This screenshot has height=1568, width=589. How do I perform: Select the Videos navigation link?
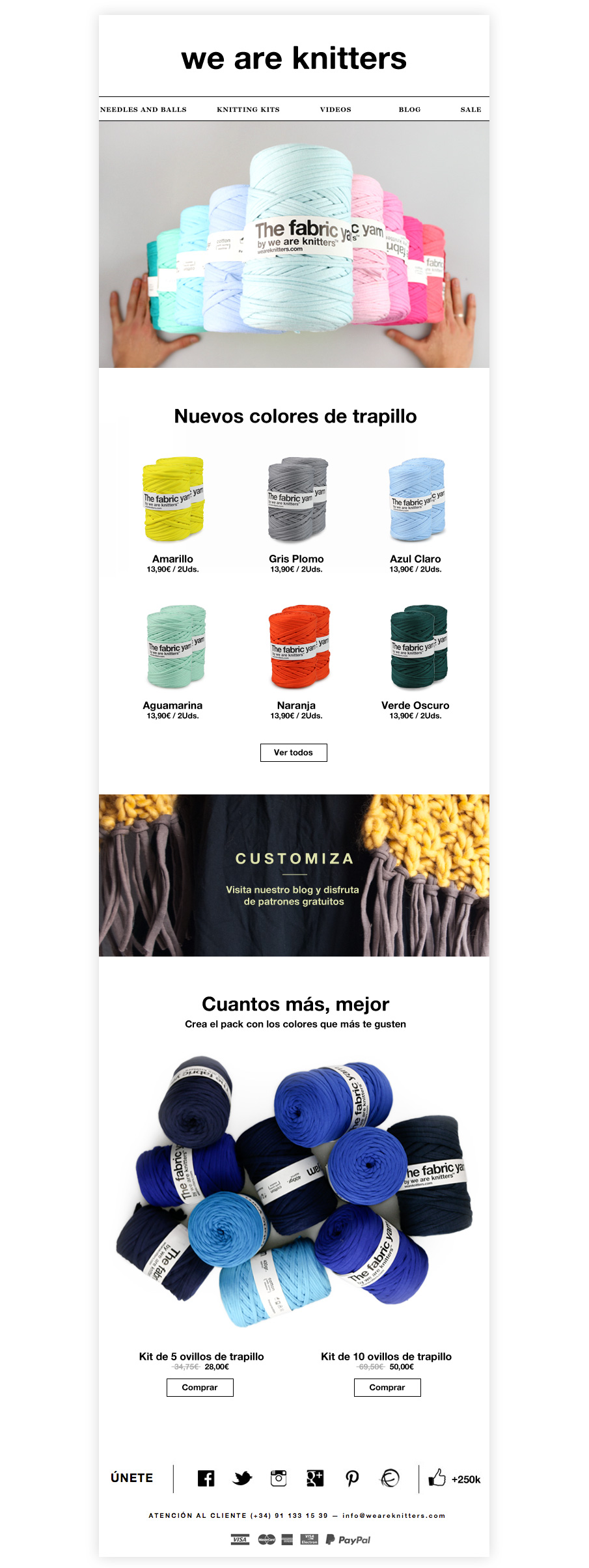336,109
